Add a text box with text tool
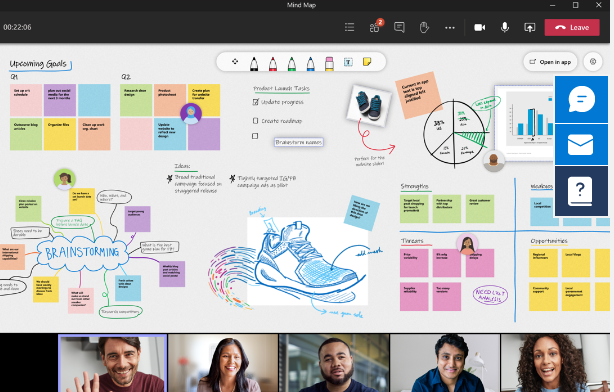Viewport: 614px width, 392px height. (348, 62)
